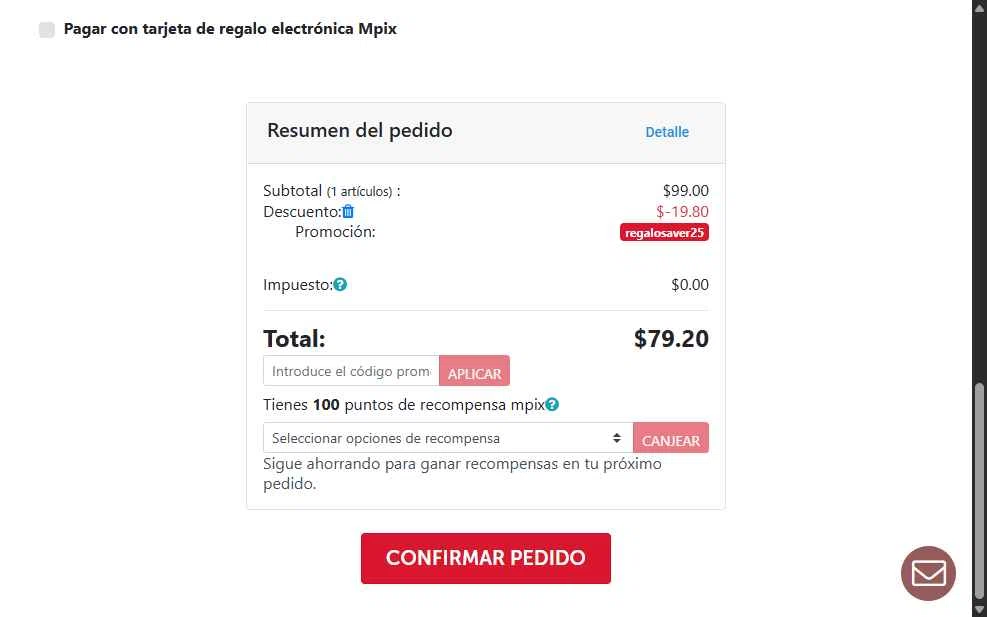This screenshot has height=617, width=987.
Task: Enable the Mpix e-gift card payment checkbox
Action: 47,30
